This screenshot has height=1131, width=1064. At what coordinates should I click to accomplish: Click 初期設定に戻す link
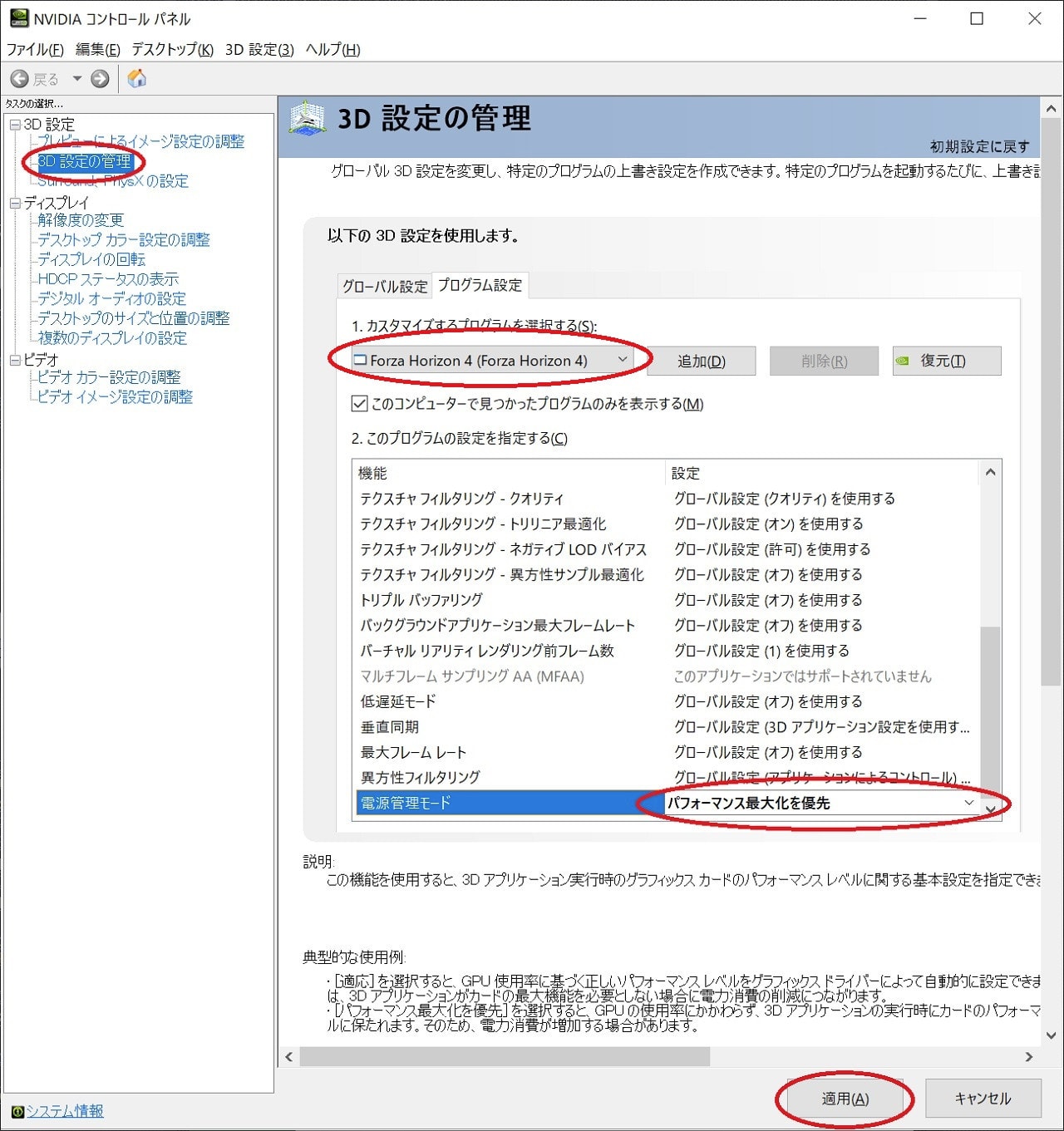click(x=979, y=147)
